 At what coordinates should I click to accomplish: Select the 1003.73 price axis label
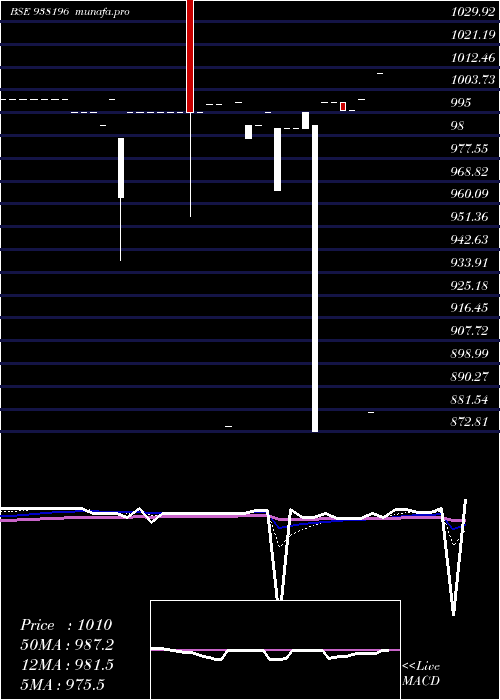pos(473,80)
